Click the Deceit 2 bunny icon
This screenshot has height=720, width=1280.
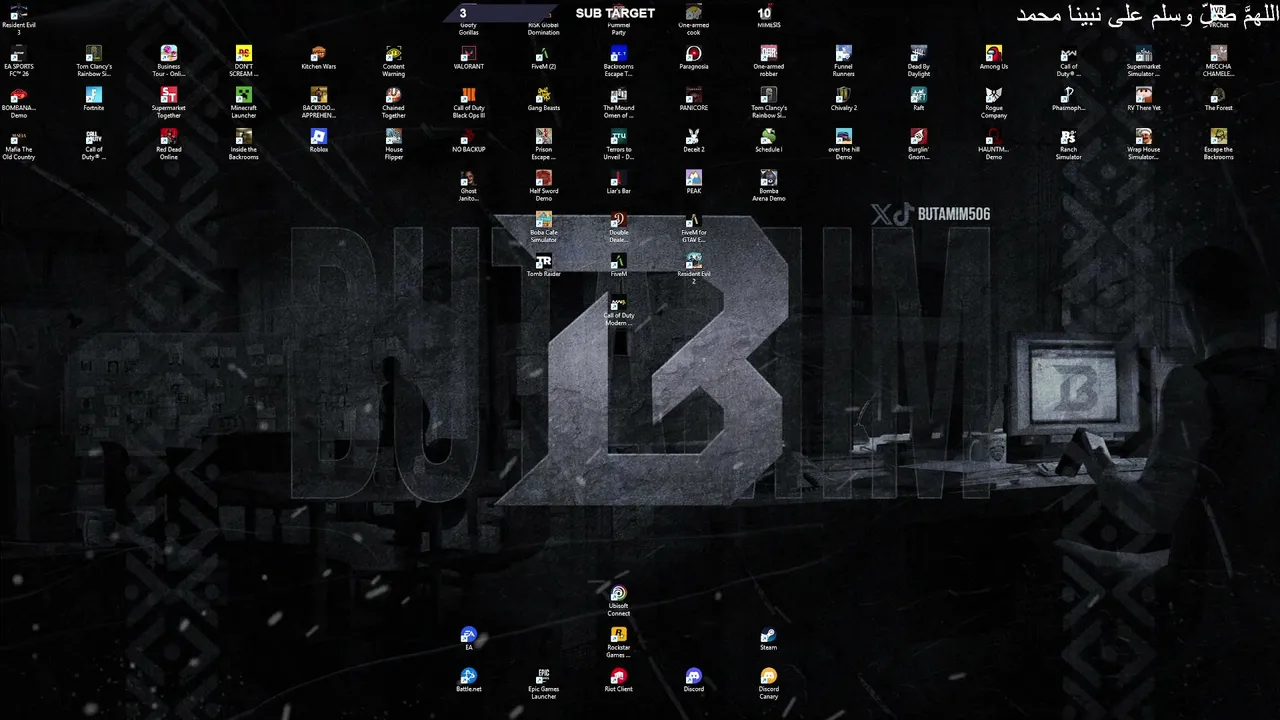point(694,141)
